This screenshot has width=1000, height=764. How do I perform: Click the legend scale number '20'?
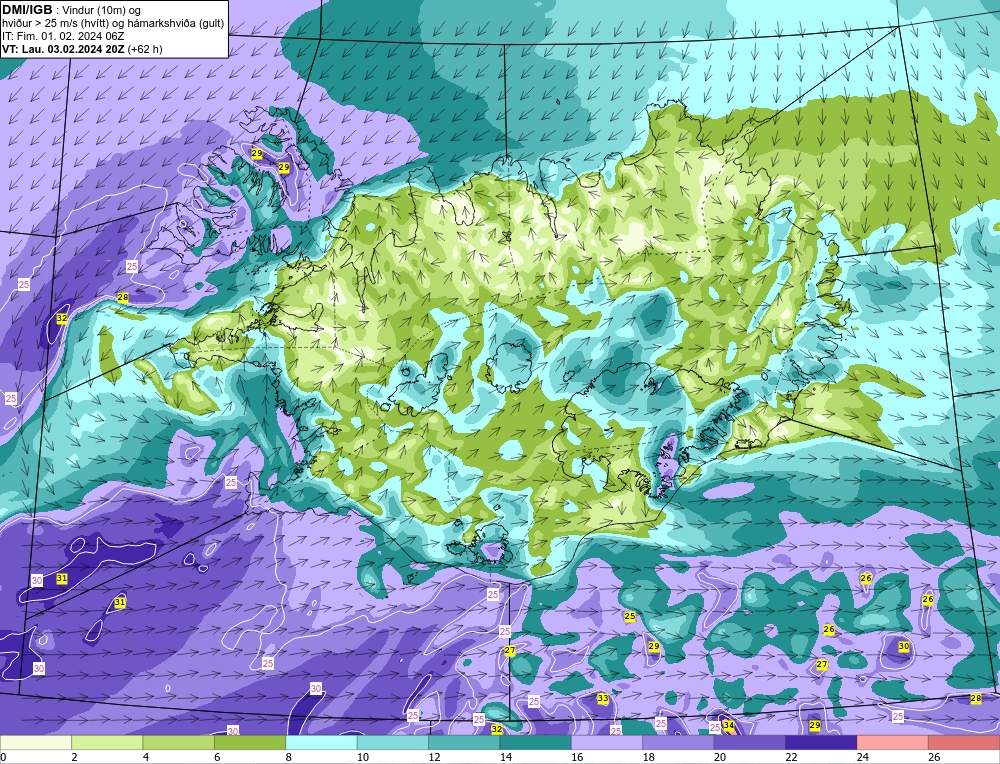720,757
